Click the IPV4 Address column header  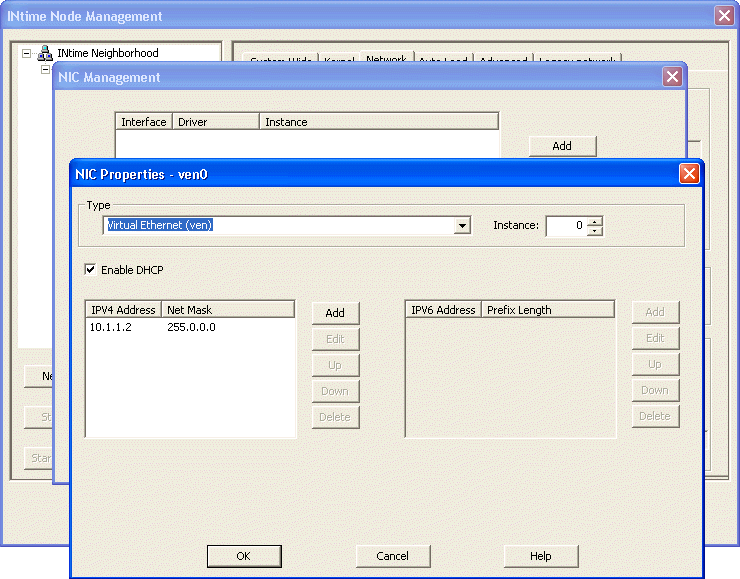(x=123, y=310)
